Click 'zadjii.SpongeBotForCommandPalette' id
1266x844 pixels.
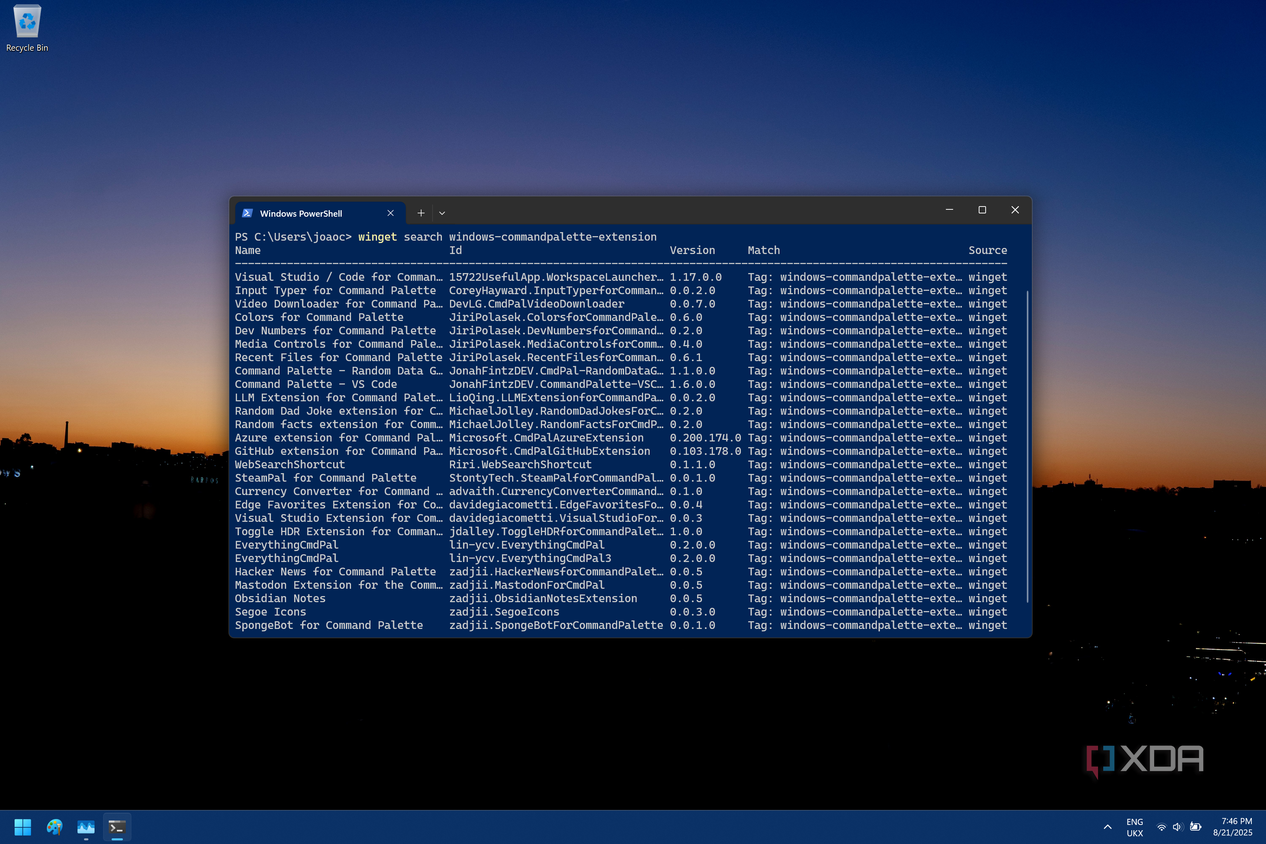pos(556,626)
